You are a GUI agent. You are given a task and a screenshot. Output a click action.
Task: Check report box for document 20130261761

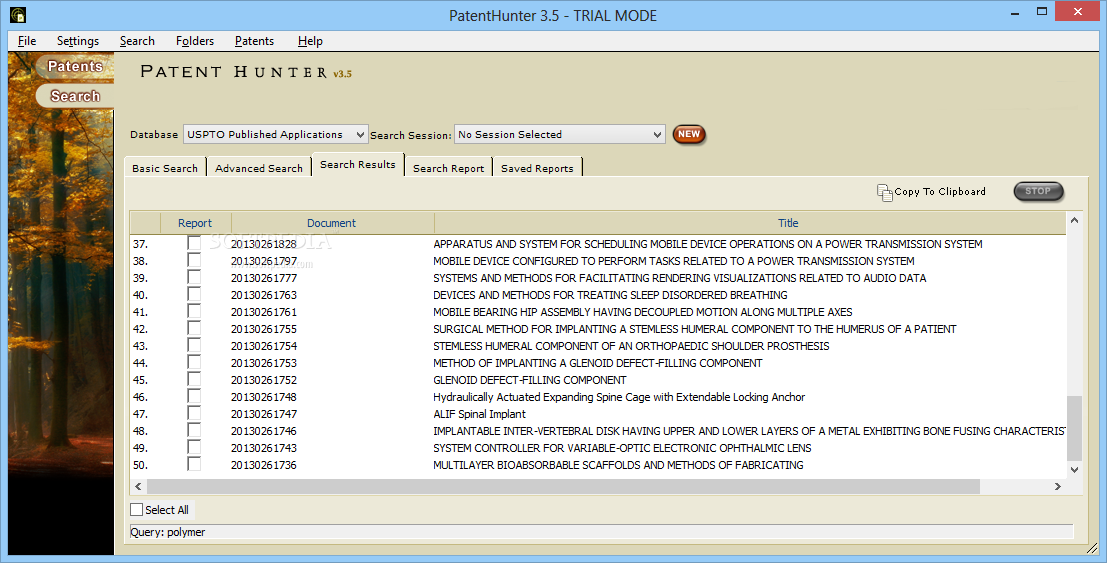[x=193, y=311]
